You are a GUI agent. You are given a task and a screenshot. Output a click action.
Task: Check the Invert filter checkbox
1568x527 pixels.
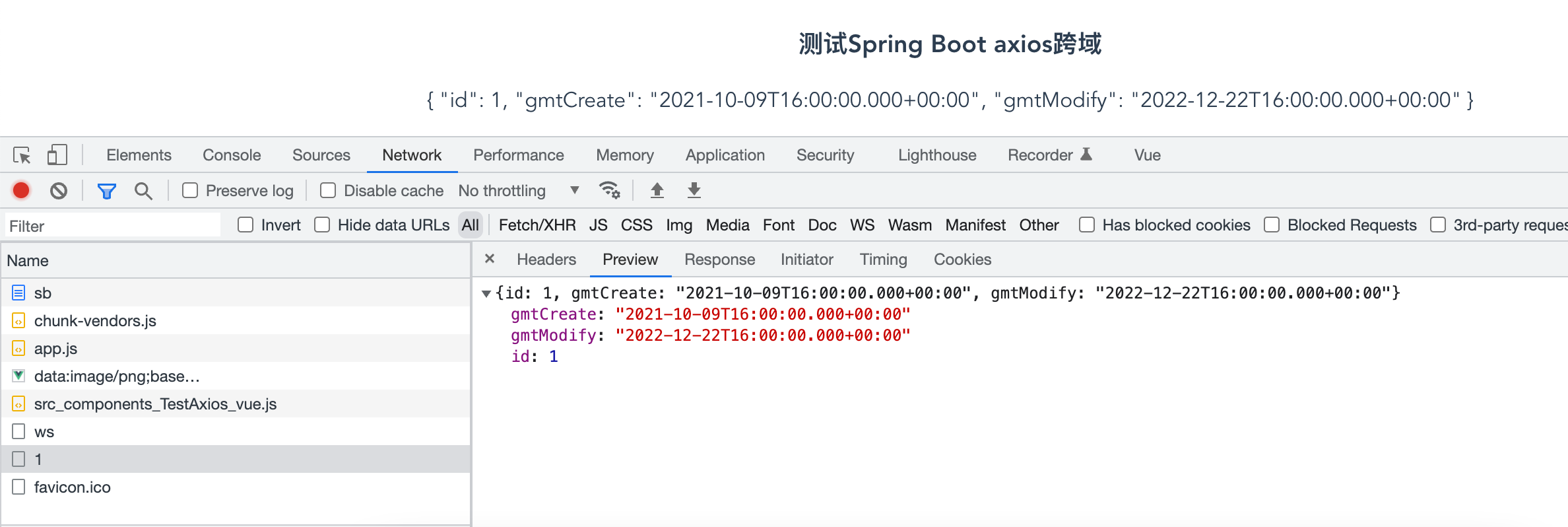[x=245, y=225]
